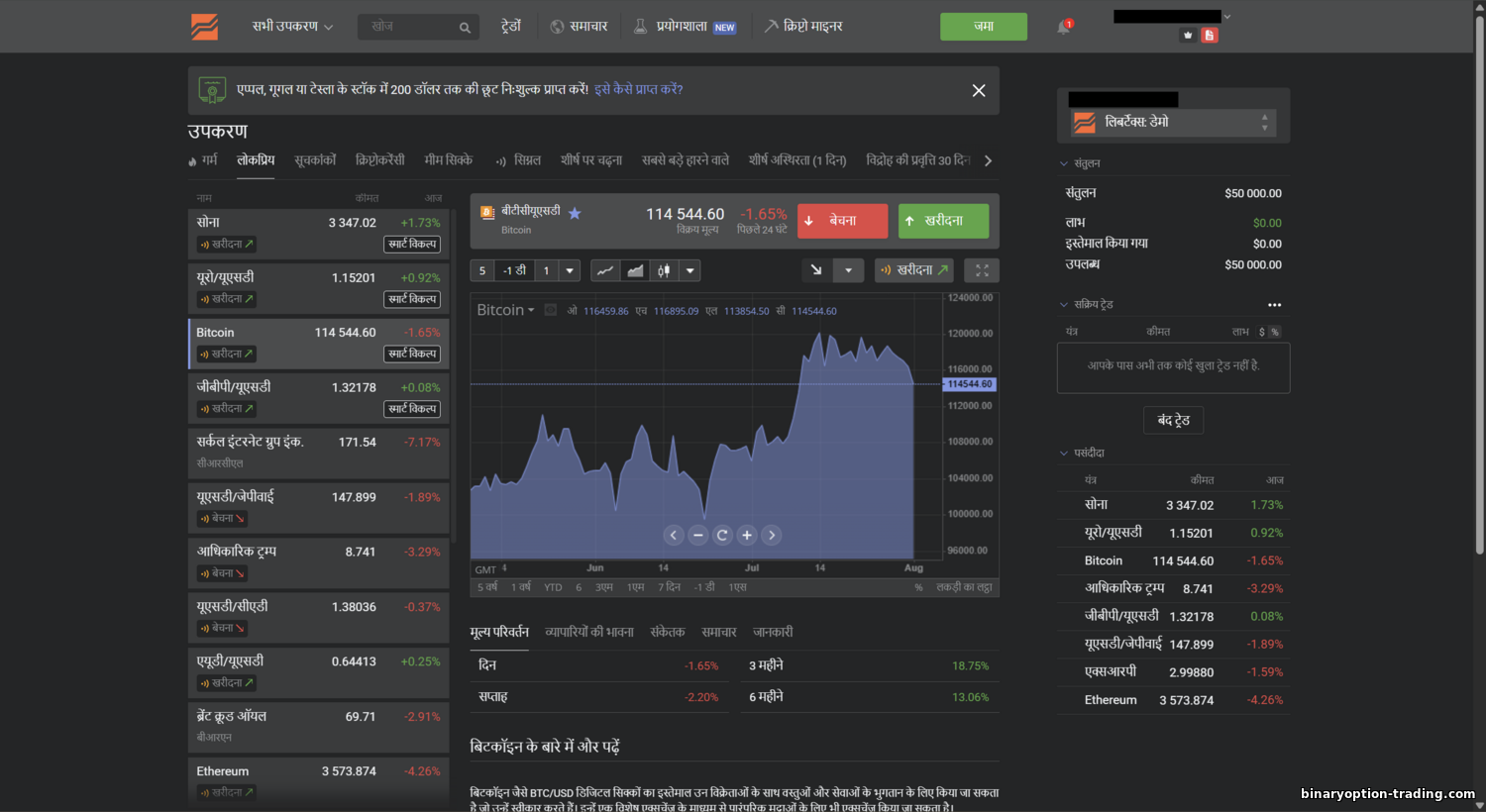Click the search input field
This screenshot has height=812, width=1486.
(411, 27)
